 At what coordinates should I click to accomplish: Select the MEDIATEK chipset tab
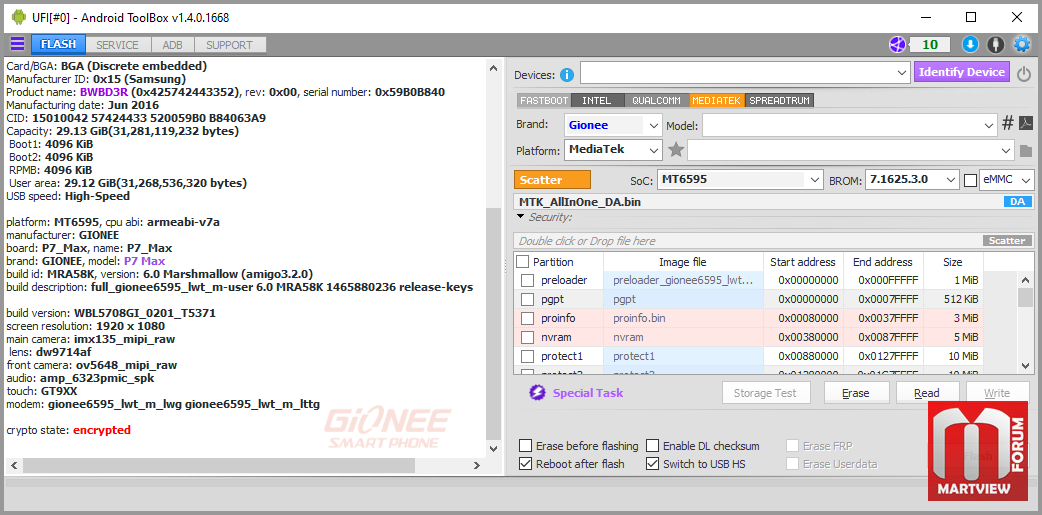tap(717, 101)
